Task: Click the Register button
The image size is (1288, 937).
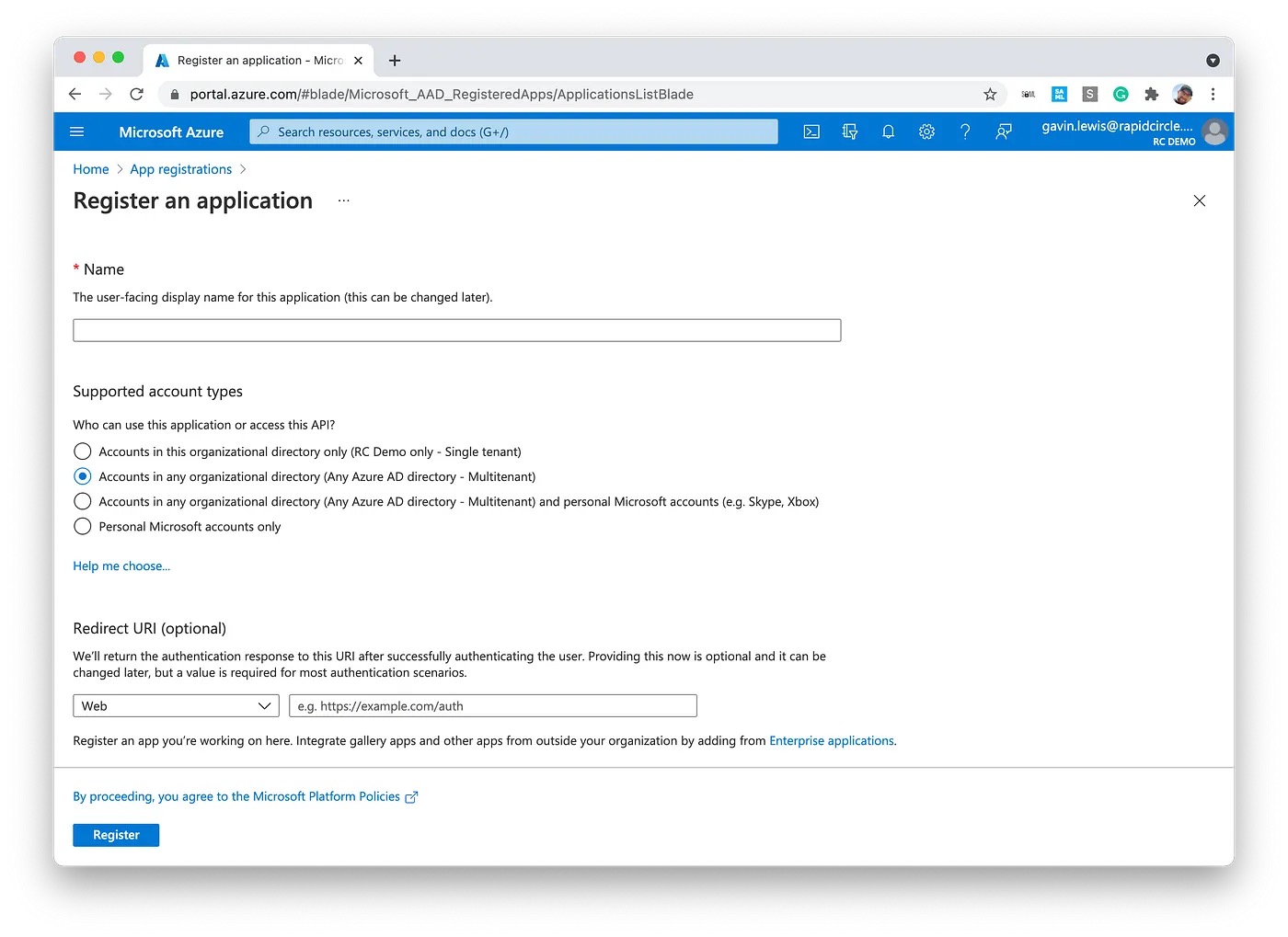Action: pyautogui.click(x=116, y=835)
